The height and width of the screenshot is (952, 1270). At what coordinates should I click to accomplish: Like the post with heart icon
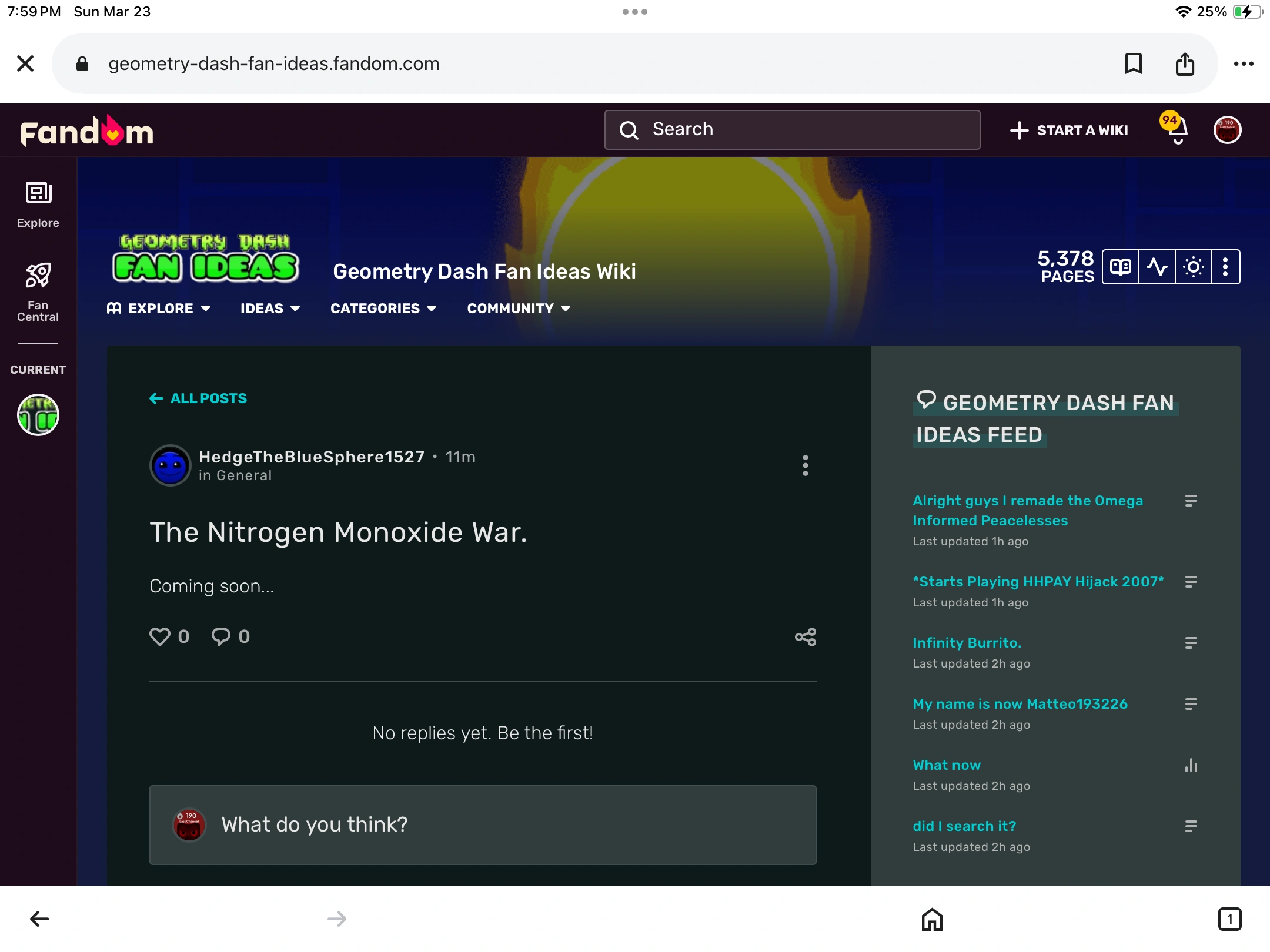(160, 636)
